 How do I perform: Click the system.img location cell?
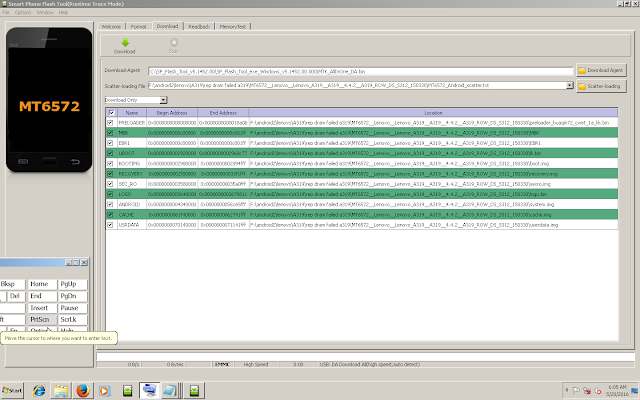[x=433, y=204]
